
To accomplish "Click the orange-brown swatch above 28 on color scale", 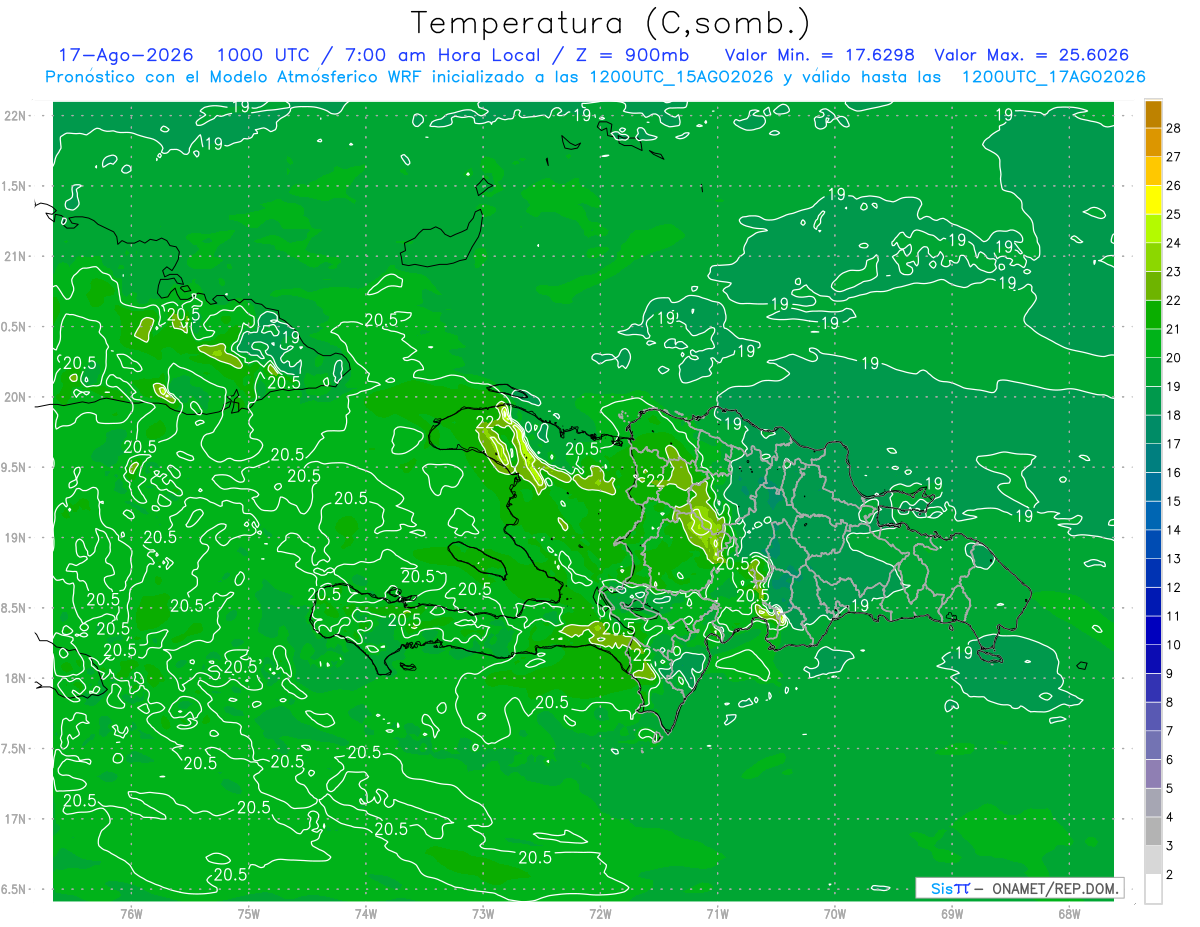I will [1153, 113].
